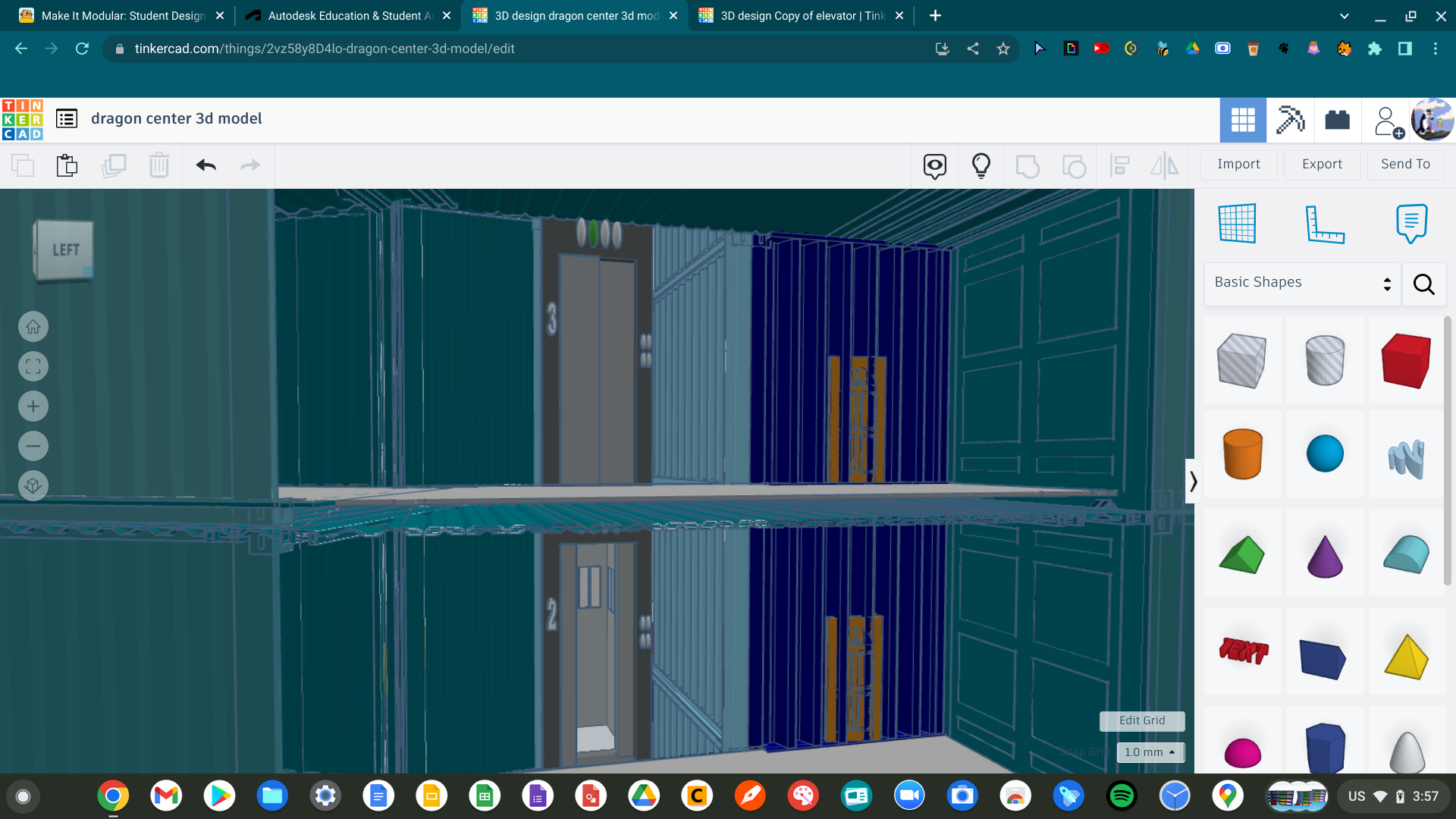1456x819 pixels.
Task: Click the Mirror tool icon
Action: (1165, 165)
